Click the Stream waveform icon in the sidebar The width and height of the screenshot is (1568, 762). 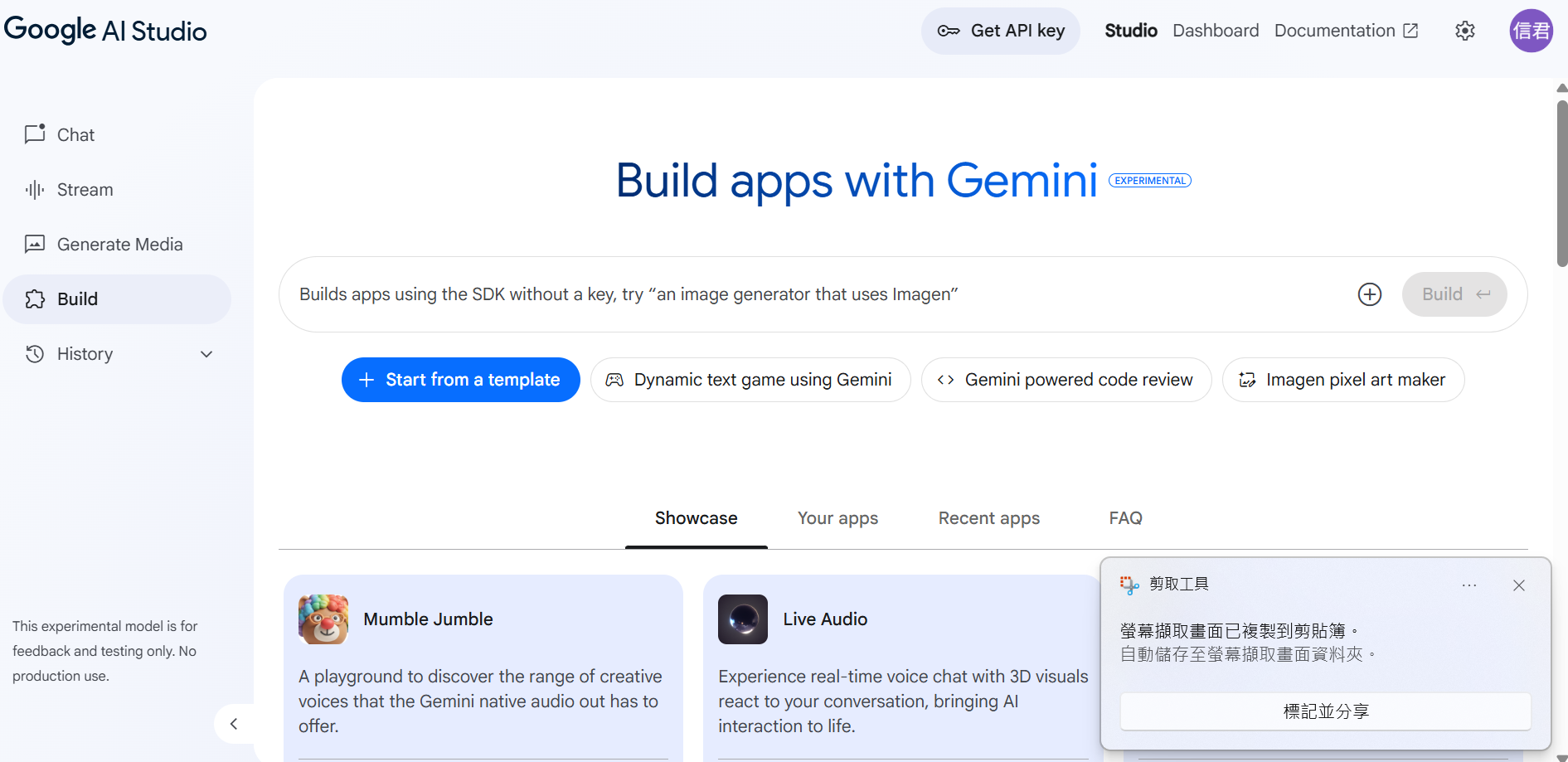(x=35, y=190)
